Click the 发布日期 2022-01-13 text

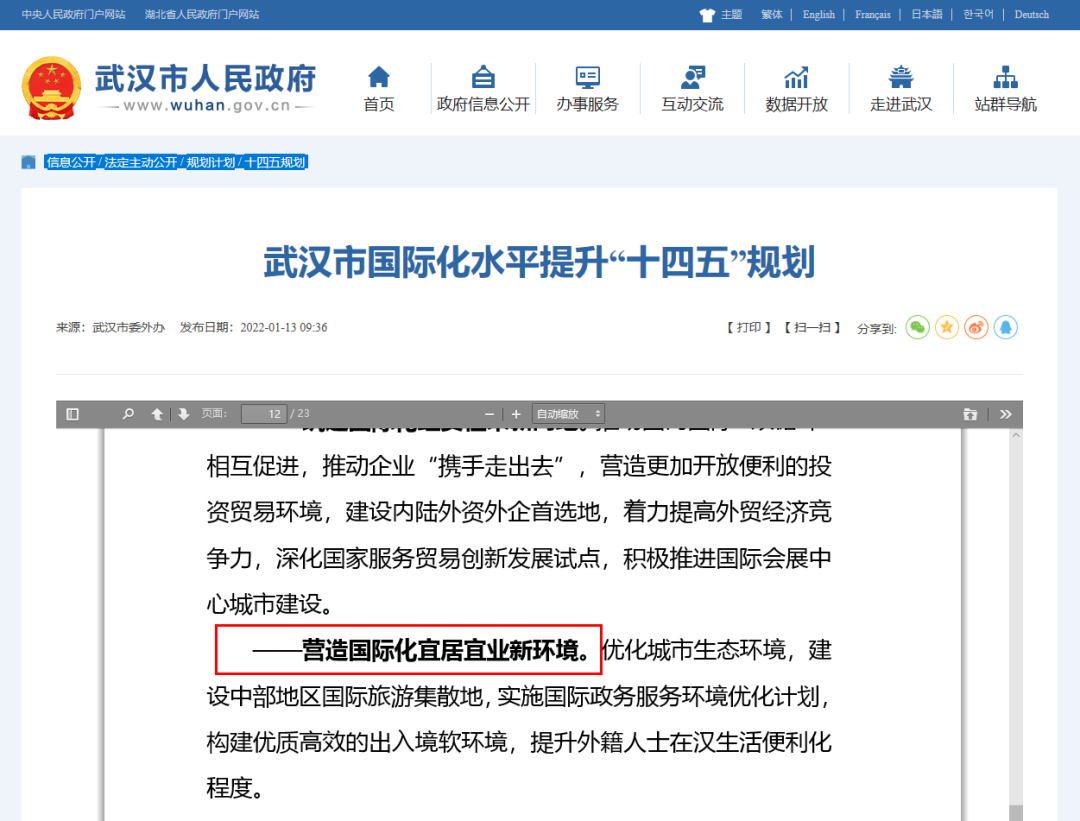pyautogui.click(x=253, y=328)
